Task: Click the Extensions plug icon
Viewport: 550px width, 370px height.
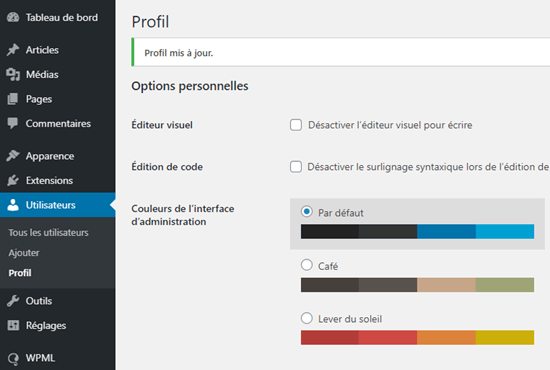Action: [13, 180]
